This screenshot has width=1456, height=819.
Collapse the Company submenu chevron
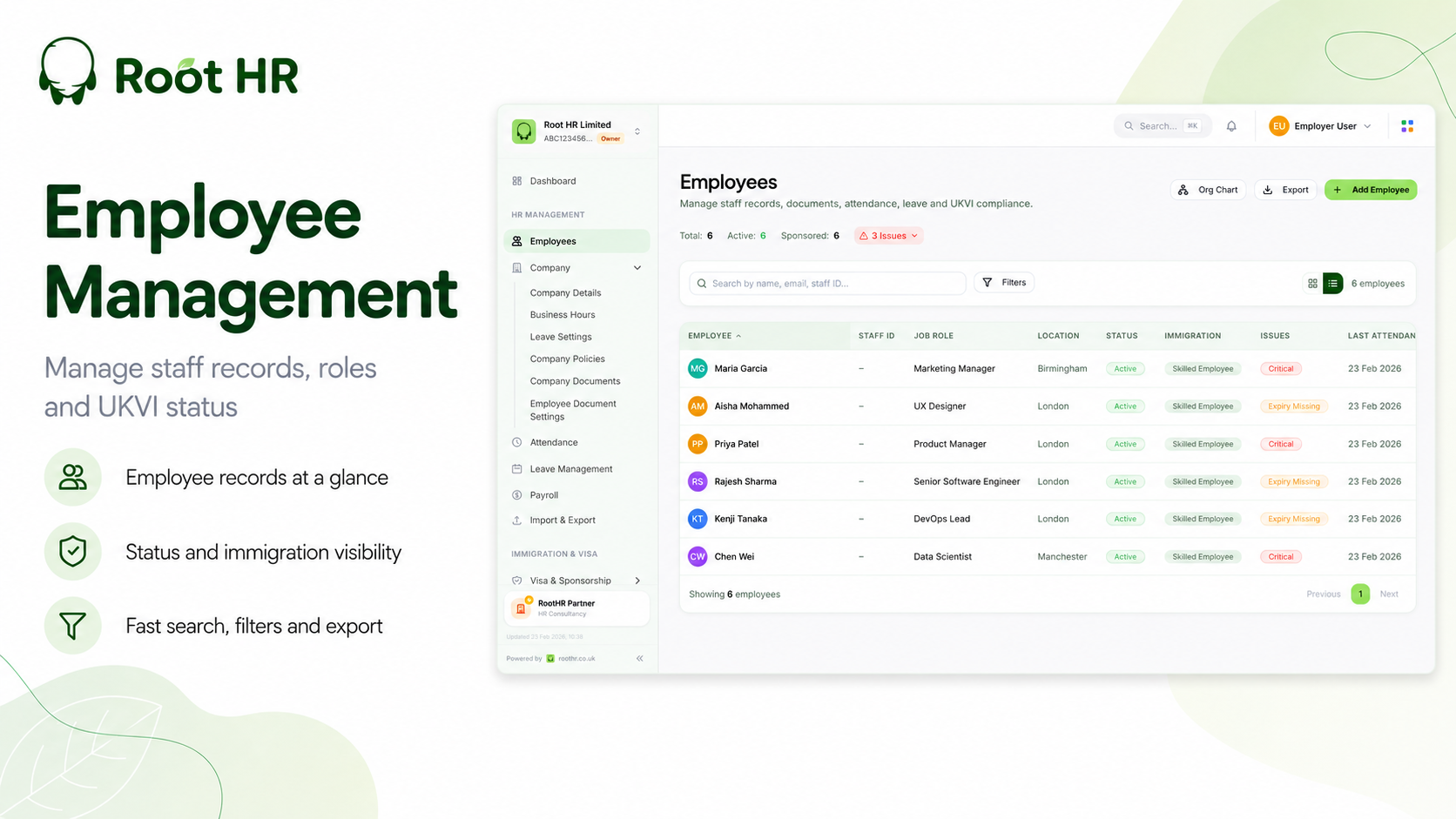pyautogui.click(x=637, y=268)
